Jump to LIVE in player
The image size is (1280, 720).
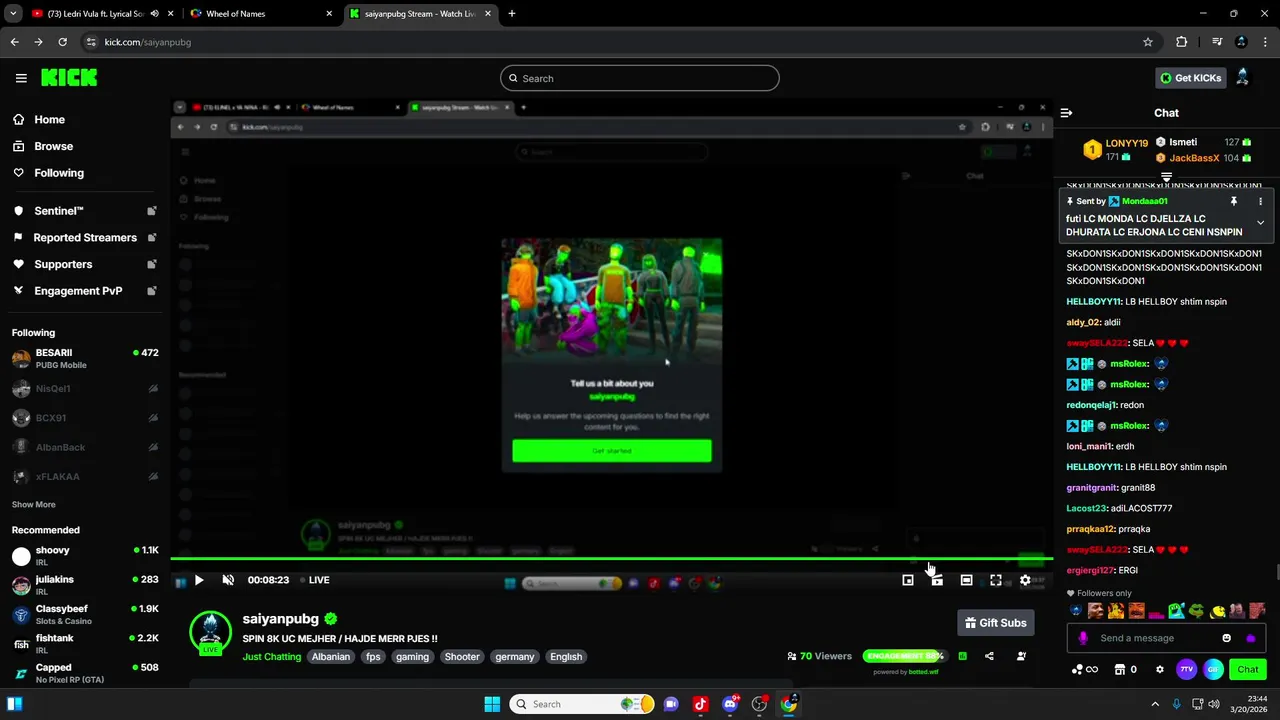point(315,580)
